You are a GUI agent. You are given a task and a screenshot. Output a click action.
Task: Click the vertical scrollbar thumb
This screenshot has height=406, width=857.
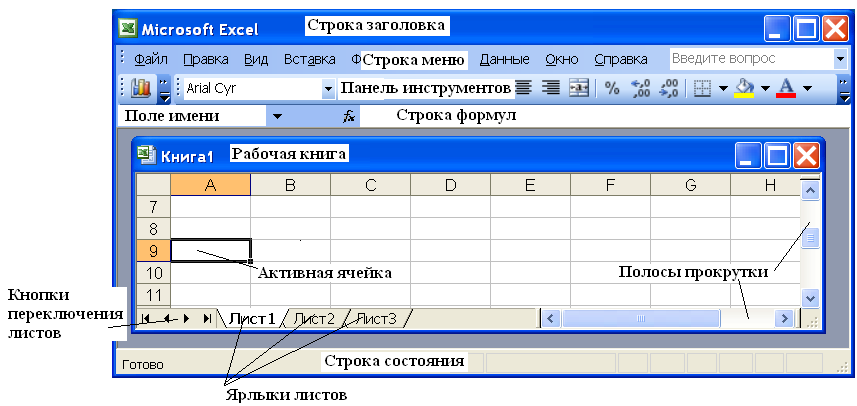click(810, 238)
